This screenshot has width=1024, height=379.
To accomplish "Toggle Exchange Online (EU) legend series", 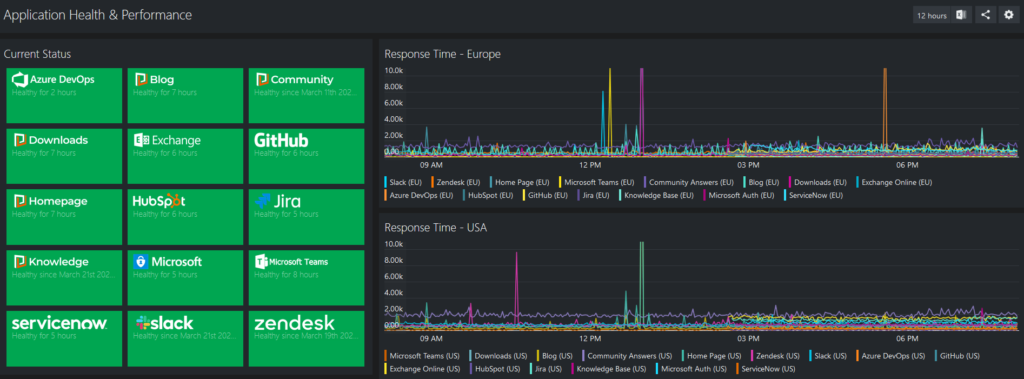I will [894, 182].
